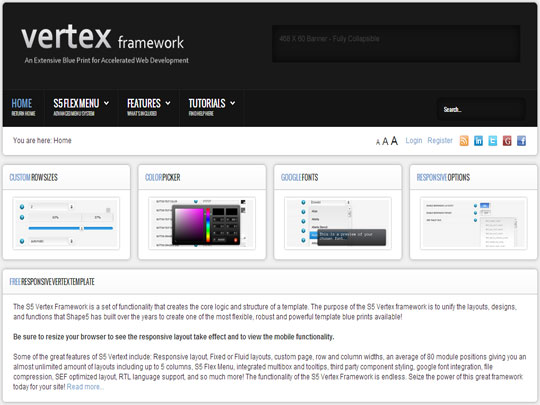This screenshot has width=540, height=405.
Task: Select the largest font size A
Action: [394, 141]
